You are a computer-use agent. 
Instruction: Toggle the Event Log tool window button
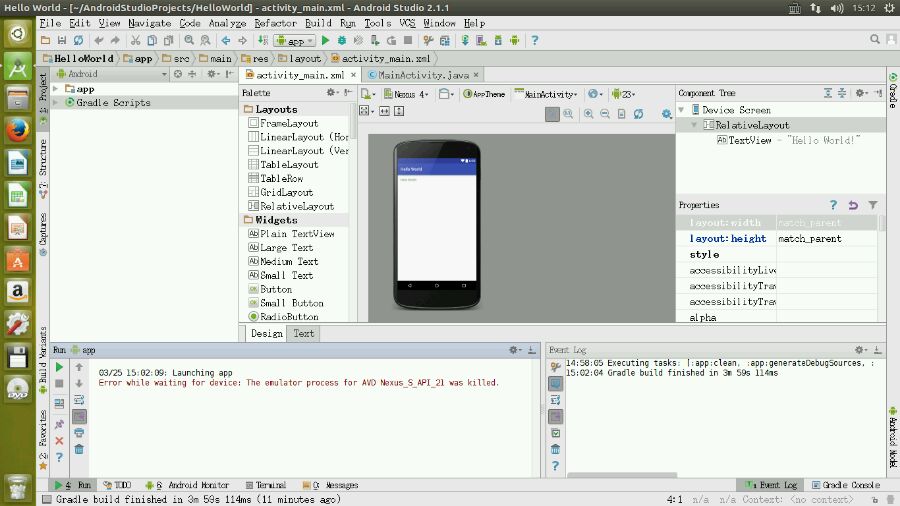768,485
